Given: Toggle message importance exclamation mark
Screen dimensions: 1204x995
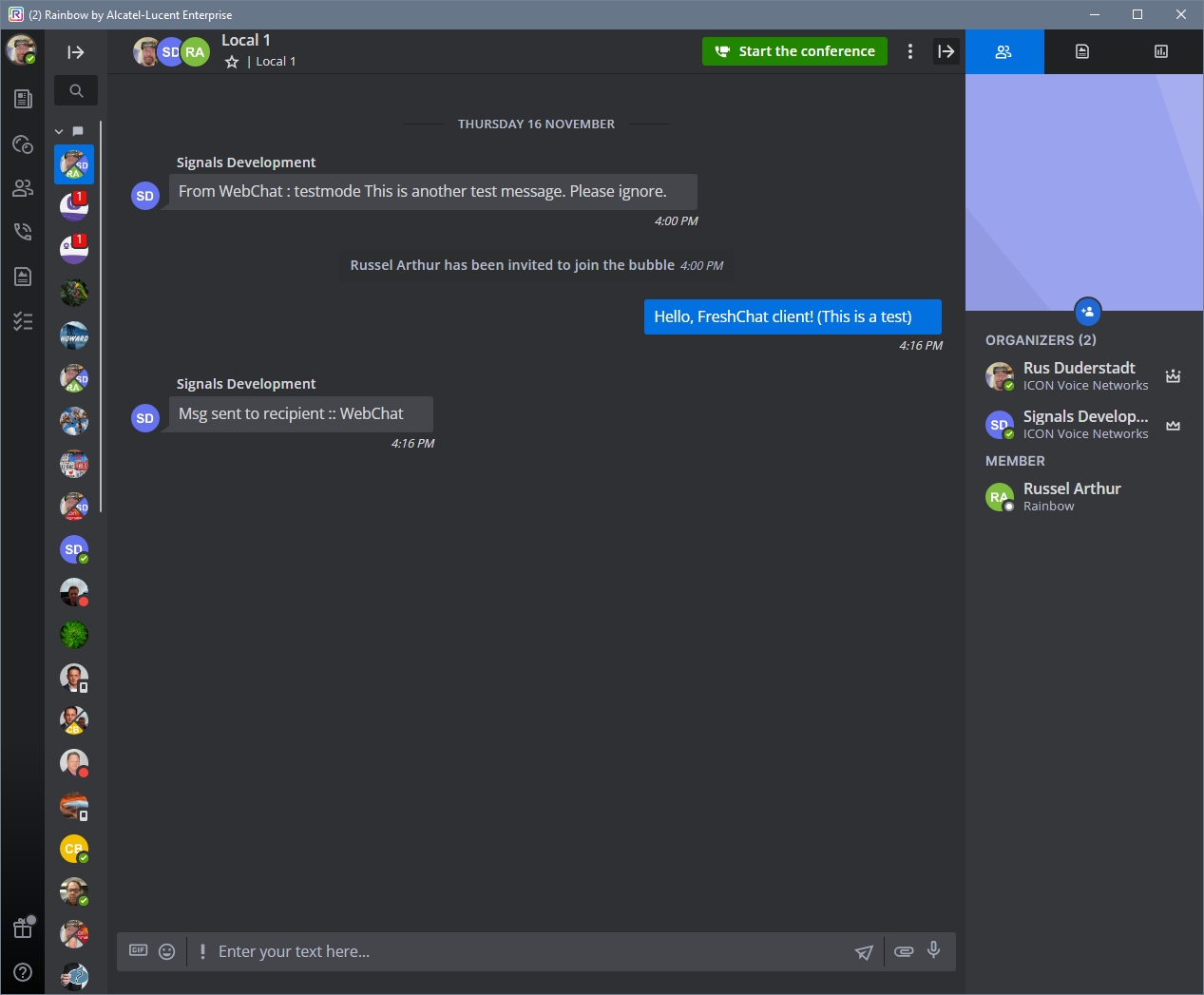Looking at the screenshot, I should pos(202,951).
